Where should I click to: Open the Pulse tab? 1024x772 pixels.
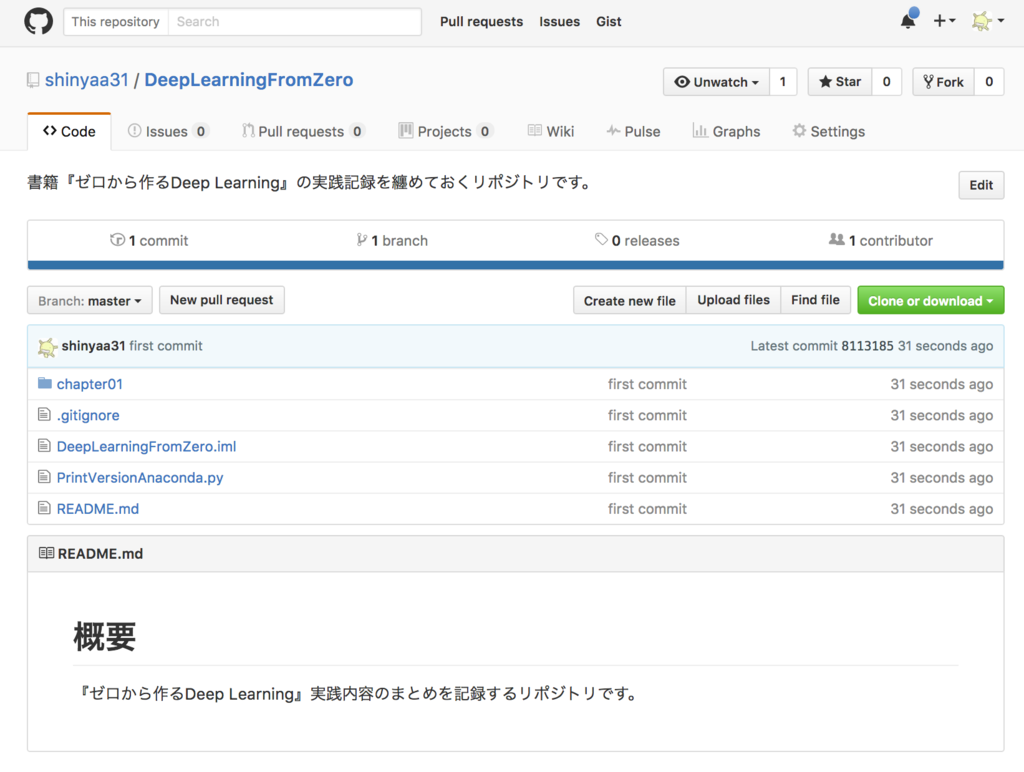[633, 131]
